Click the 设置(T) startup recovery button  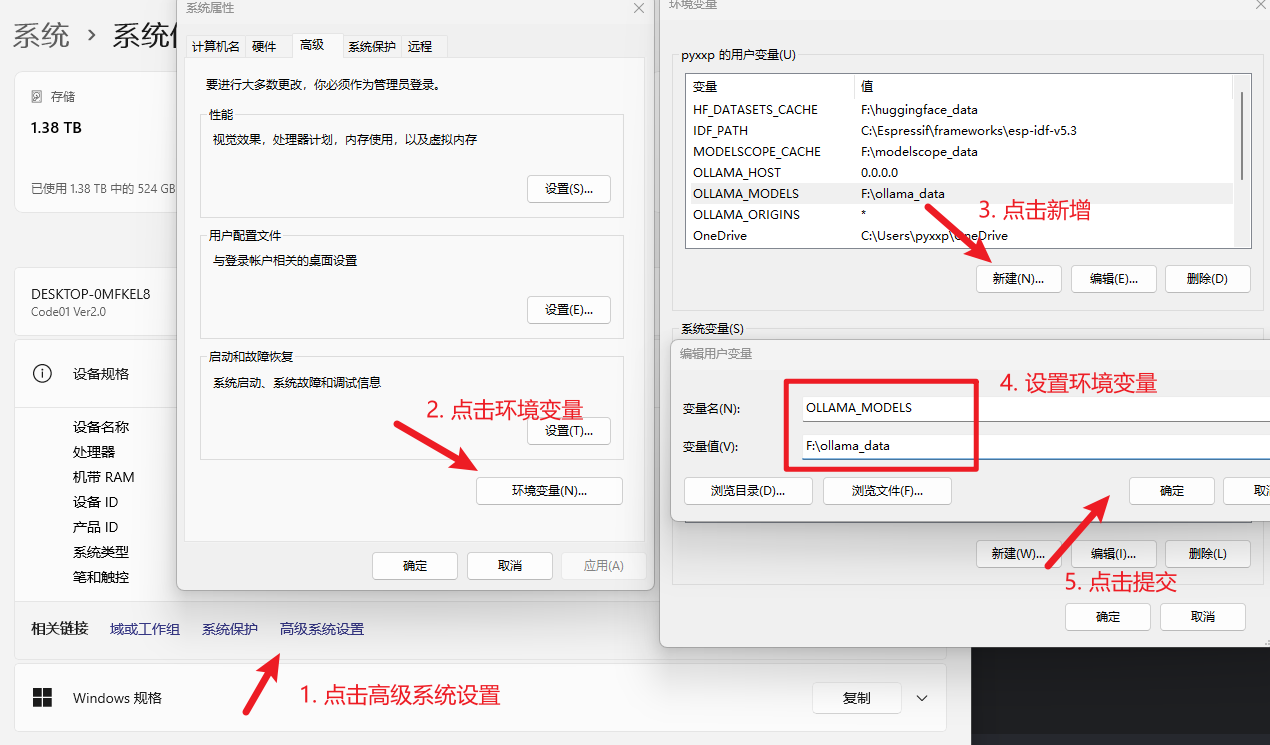[x=569, y=431]
